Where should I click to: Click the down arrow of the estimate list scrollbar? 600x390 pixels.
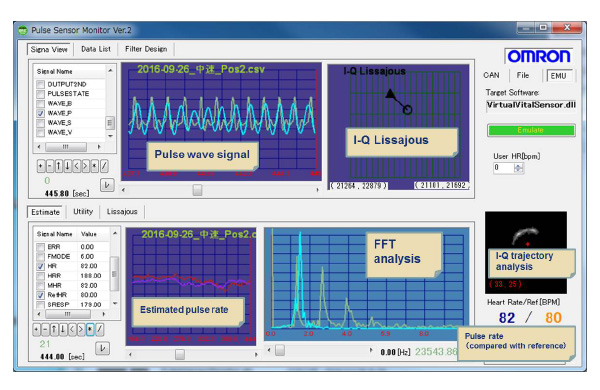pos(115,304)
